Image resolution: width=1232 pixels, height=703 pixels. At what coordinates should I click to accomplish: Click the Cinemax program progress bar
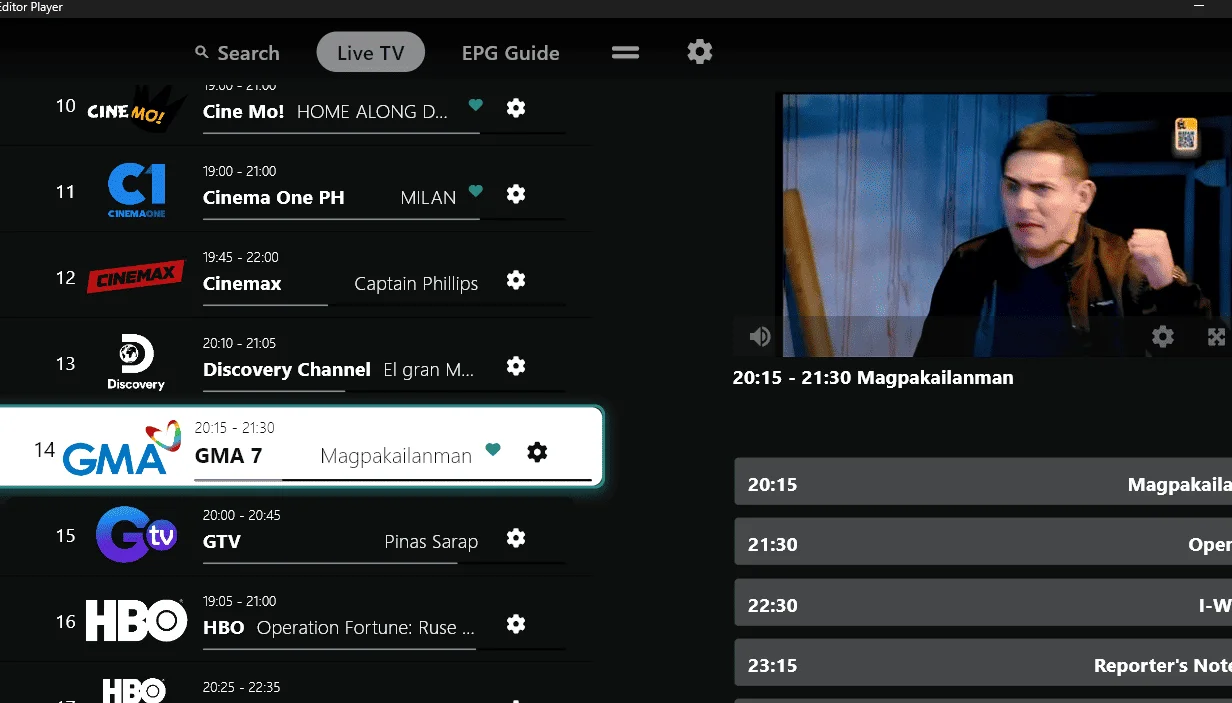pyautogui.click(x=384, y=305)
